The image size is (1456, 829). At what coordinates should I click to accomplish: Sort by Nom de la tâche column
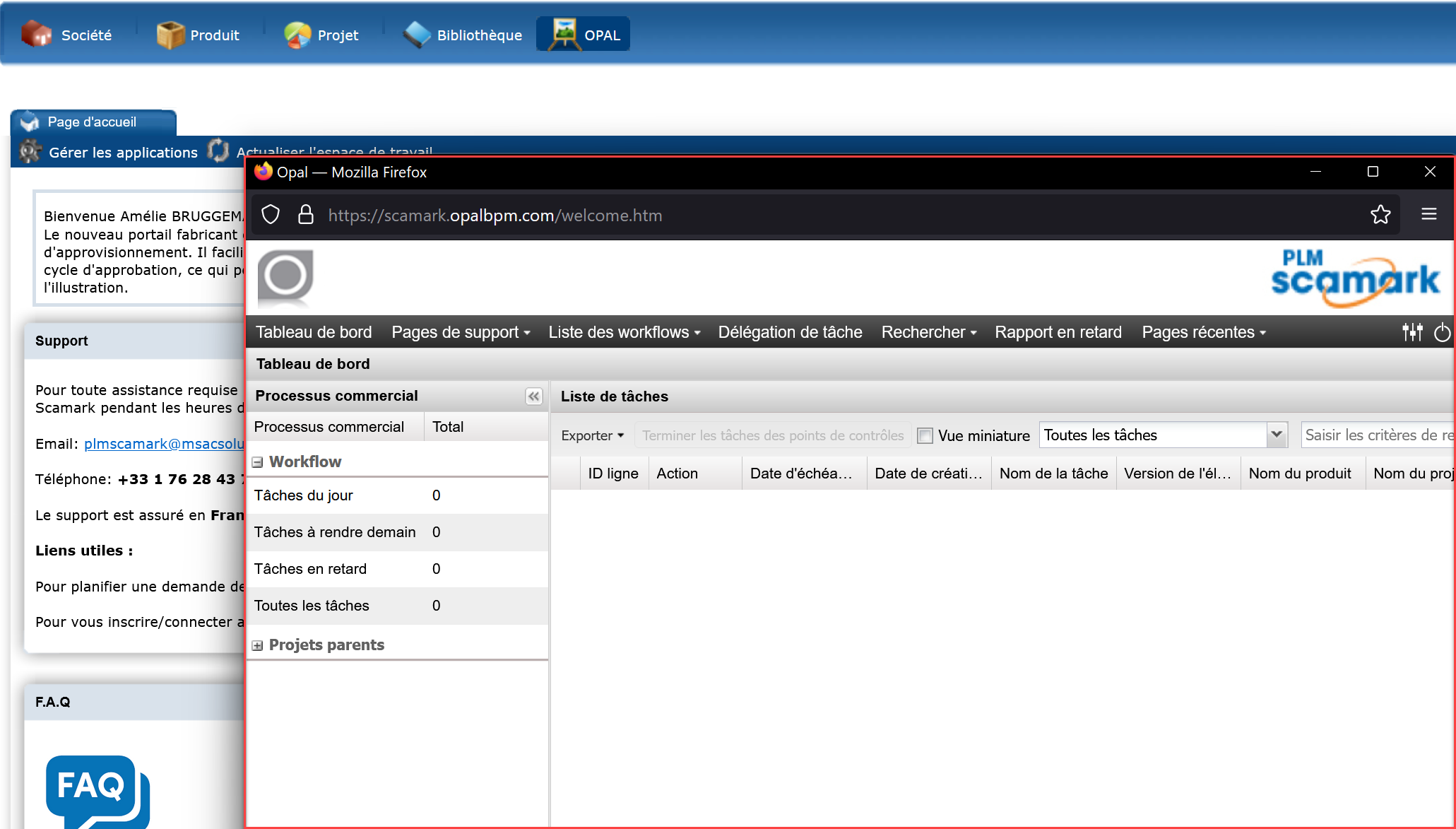(x=1054, y=474)
